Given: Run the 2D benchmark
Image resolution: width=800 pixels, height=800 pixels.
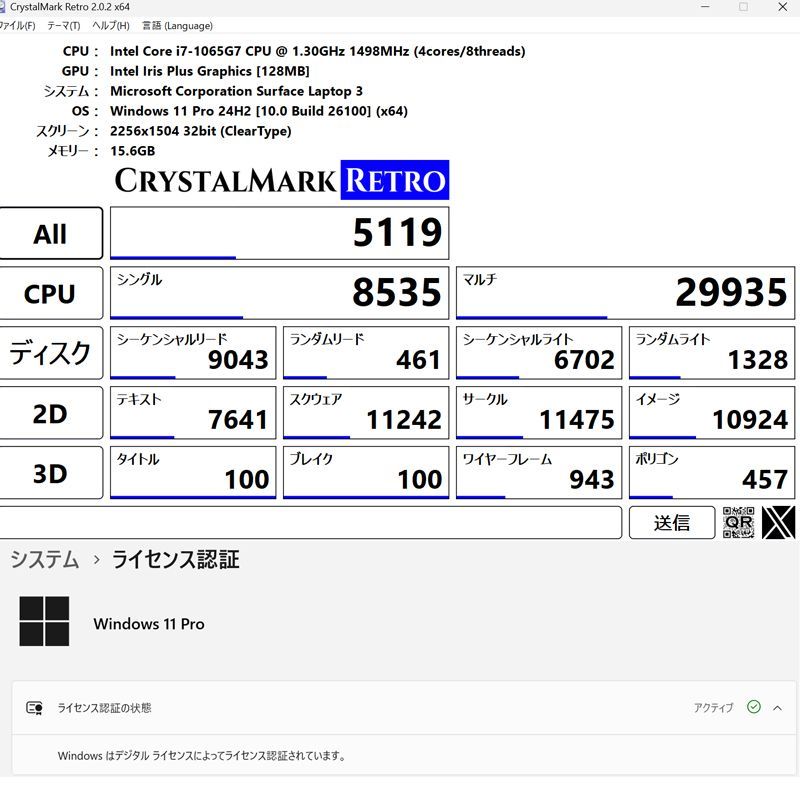Looking at the screenshot, I should tap(50, 413).
